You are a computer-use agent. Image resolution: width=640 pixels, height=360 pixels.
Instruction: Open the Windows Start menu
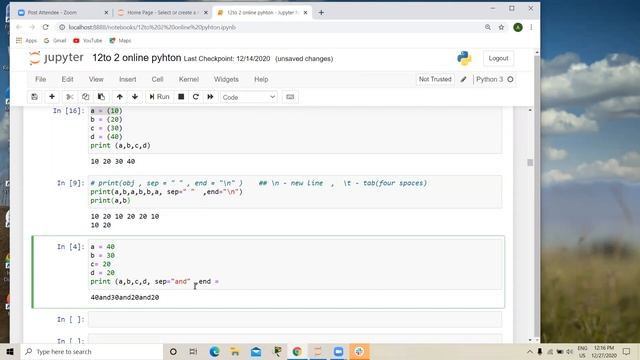10,351
